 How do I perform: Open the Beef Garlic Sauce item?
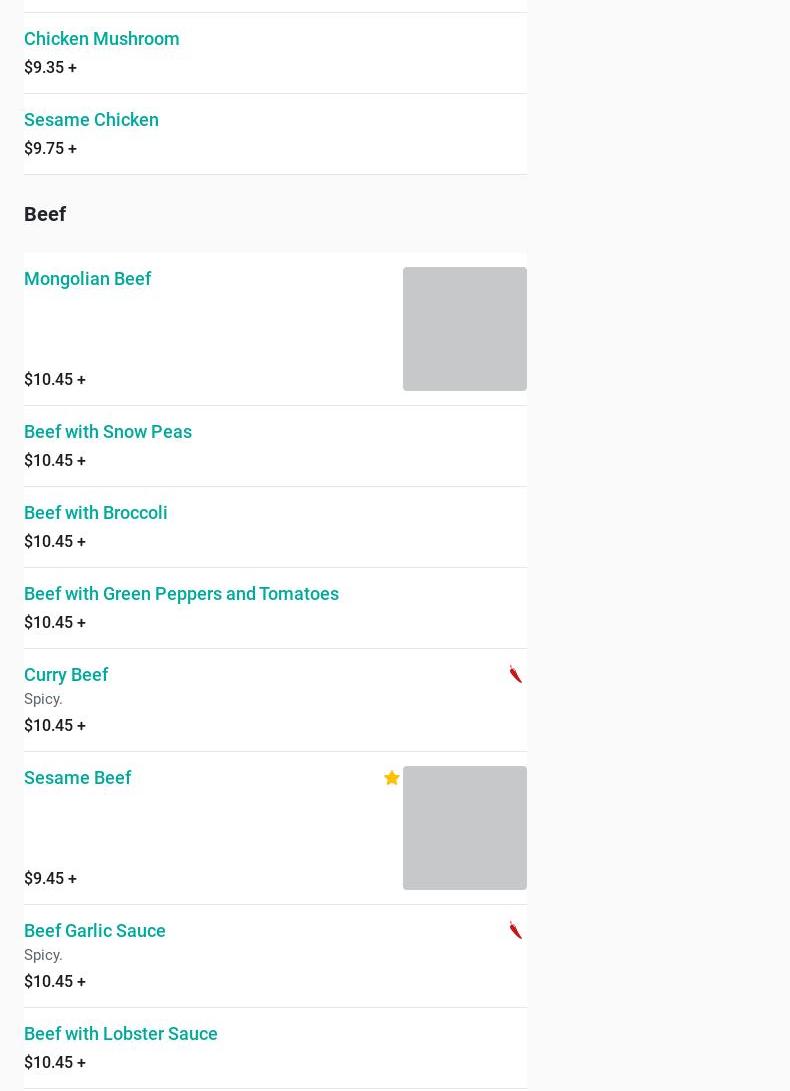pos(94,931)
